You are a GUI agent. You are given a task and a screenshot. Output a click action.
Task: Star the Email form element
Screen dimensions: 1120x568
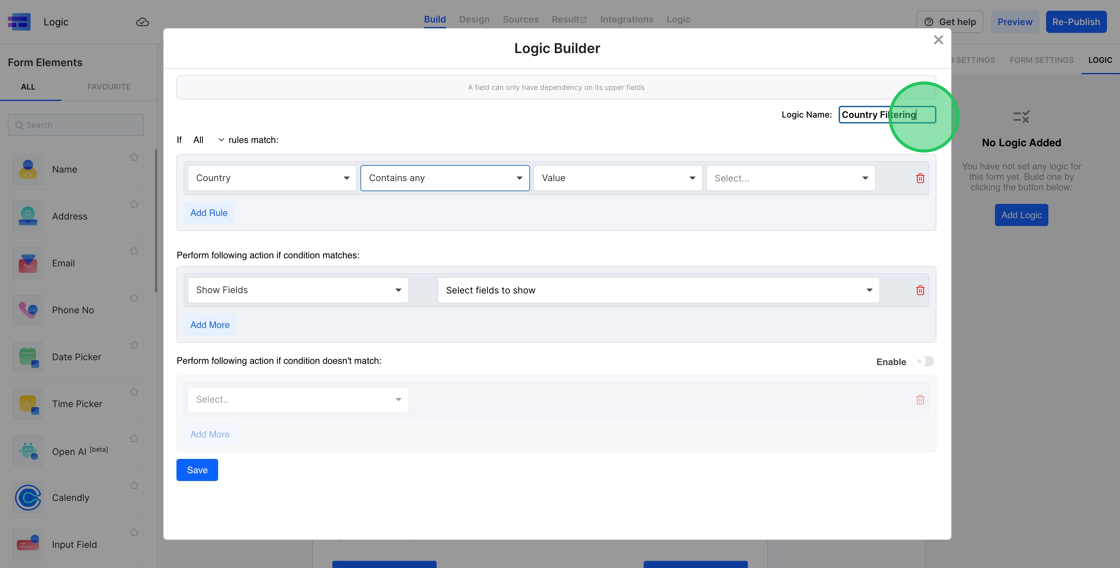coord(134,251)
